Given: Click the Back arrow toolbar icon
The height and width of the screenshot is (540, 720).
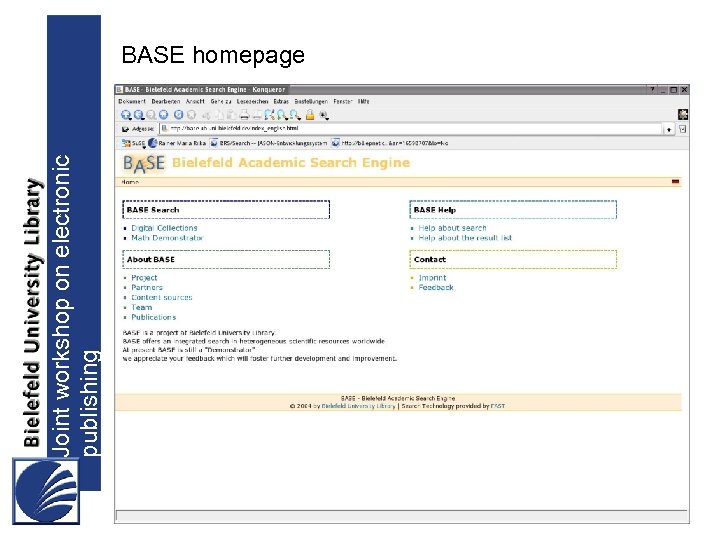Looking at the screenshot, I should click(x=139, y=115).
